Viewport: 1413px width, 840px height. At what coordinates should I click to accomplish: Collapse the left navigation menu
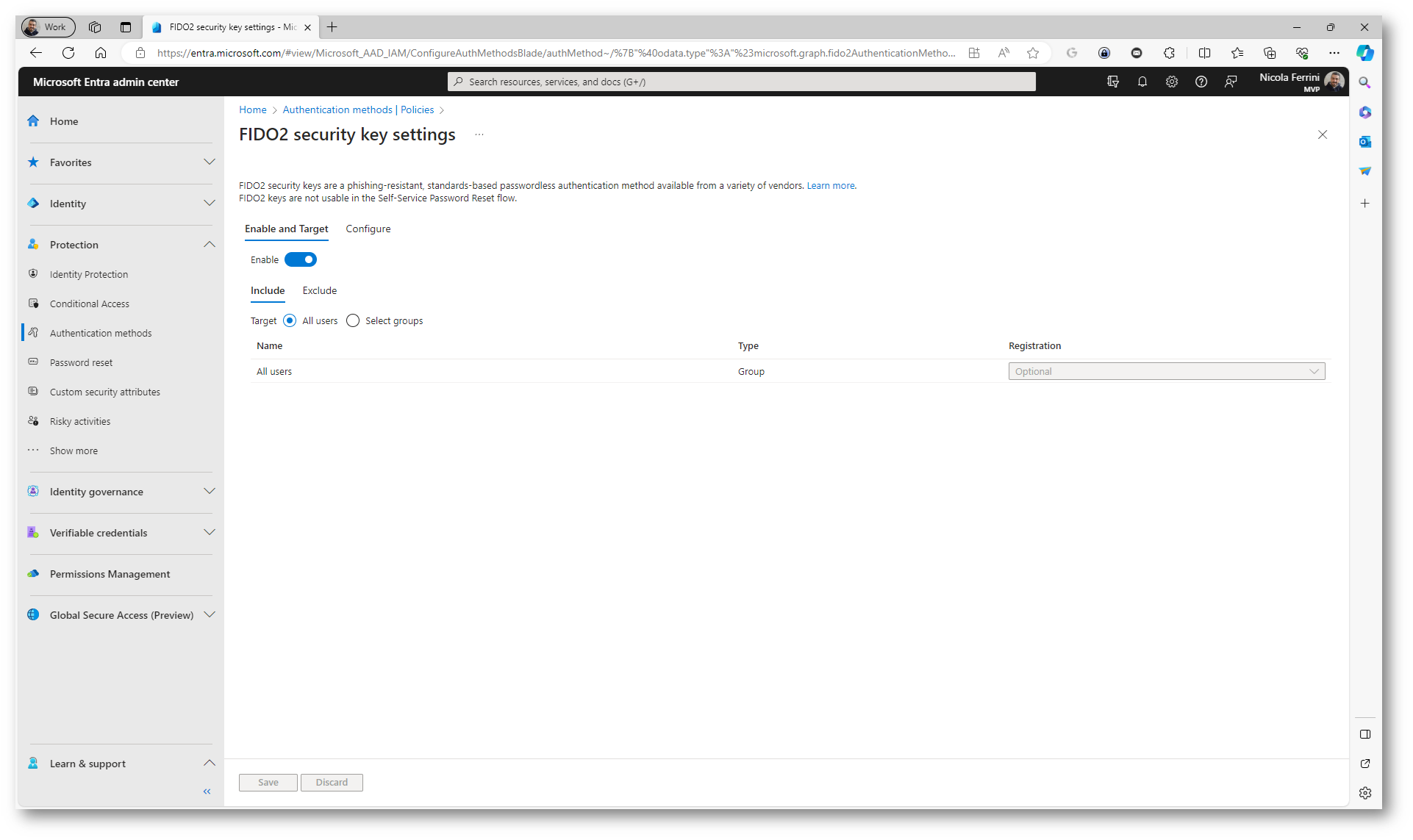pyautogui.click(x=207, y=791)
